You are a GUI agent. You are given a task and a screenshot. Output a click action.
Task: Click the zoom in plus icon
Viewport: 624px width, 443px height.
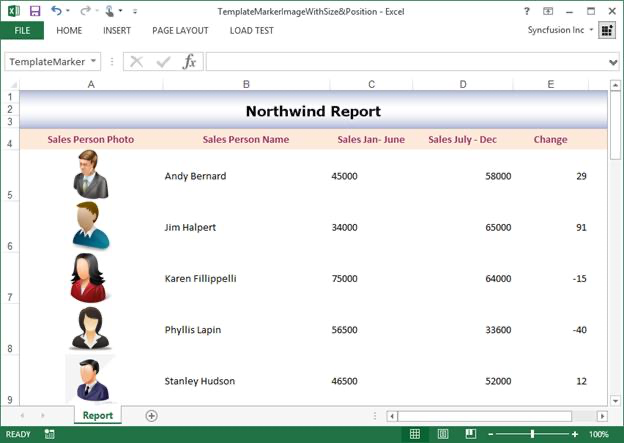(574, 435)
